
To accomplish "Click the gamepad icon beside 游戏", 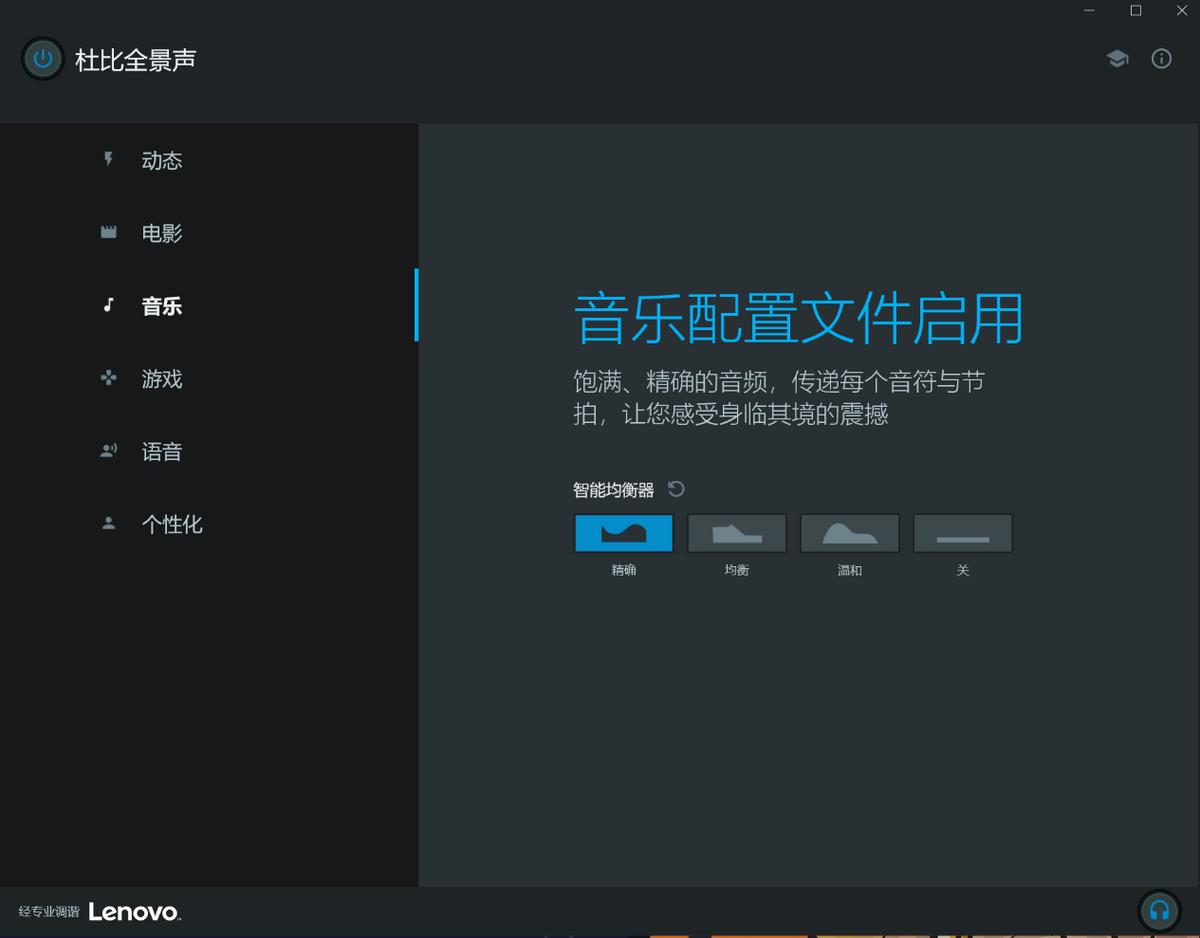I will 109,378.
